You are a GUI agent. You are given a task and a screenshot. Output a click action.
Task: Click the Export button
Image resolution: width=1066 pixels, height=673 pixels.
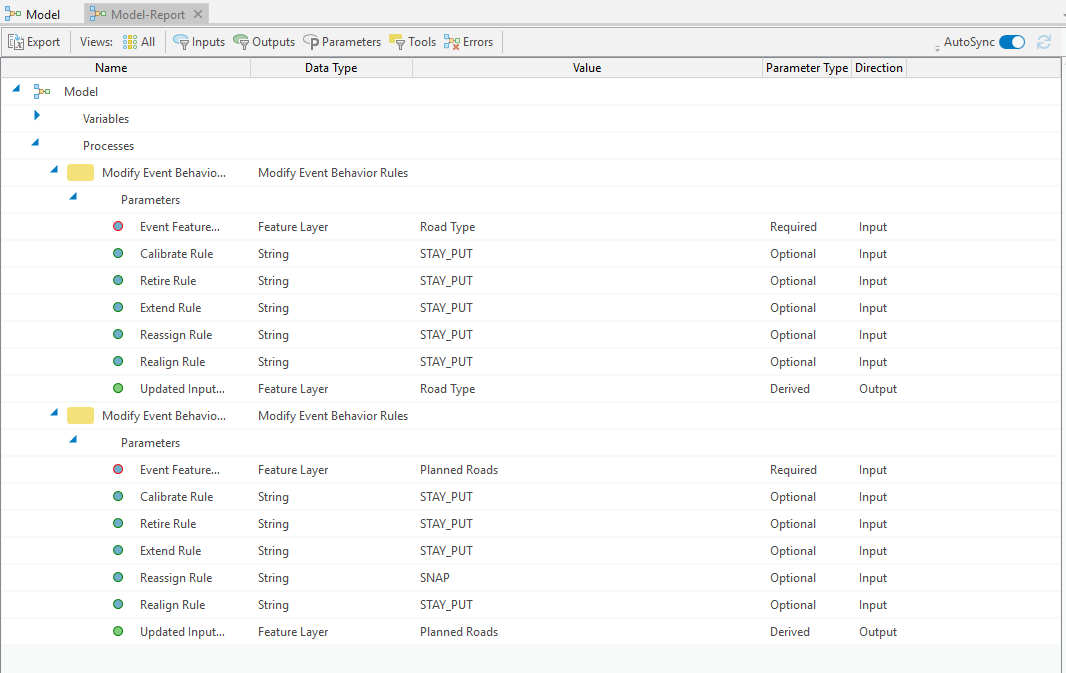coord(35,42)
